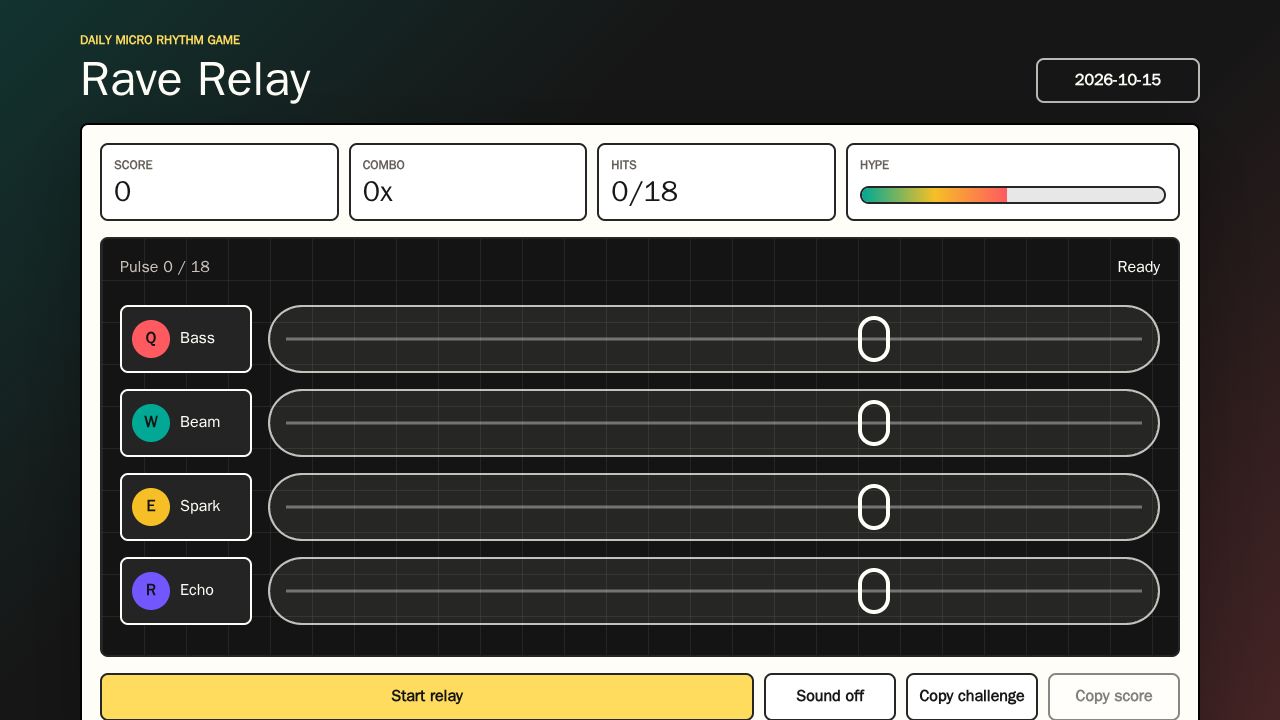Tap the Bass lane button
Image resolution: width=1280 pixels, height=720 pixels.
tap(186, 339)
